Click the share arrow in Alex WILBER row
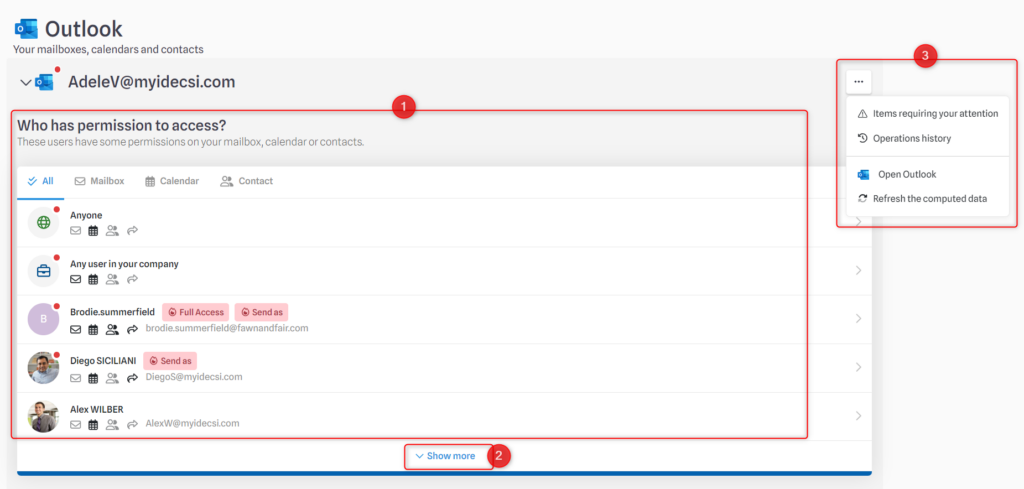Viewport: 1024px width, 489px height. (x=132, y=424)
